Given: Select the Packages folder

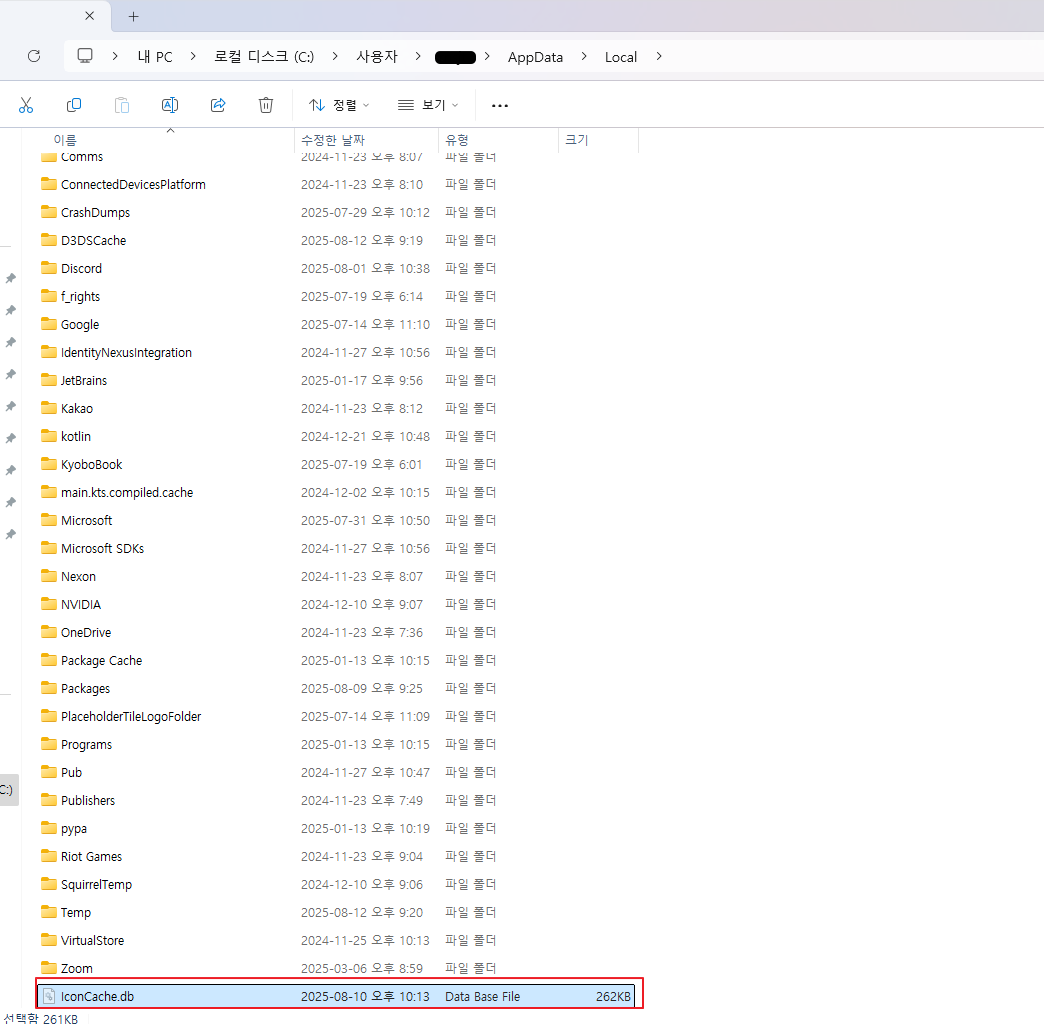Looking at the screenshot, I should (85, 688).
